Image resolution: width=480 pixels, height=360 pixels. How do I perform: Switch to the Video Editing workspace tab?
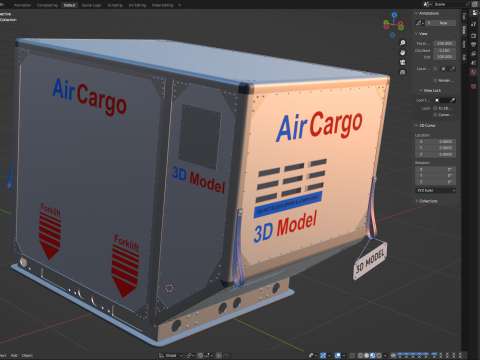click(x=163, y=5)
